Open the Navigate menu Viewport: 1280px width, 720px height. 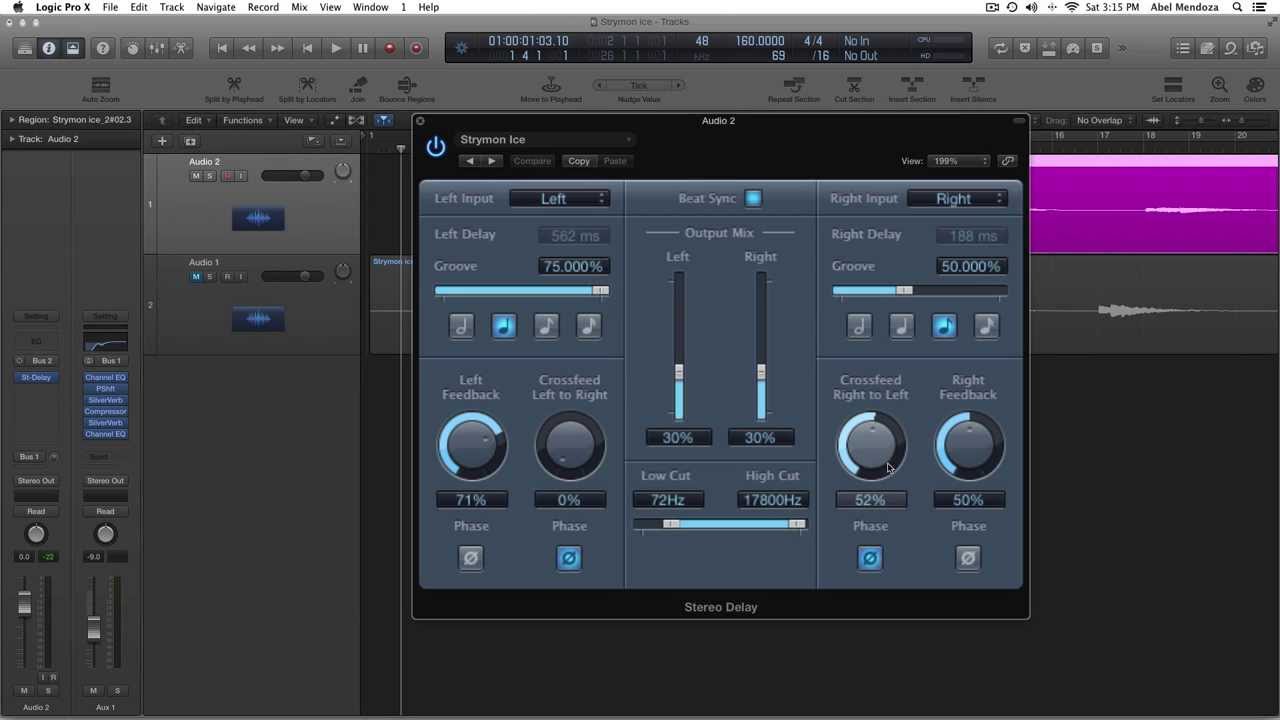215,7
